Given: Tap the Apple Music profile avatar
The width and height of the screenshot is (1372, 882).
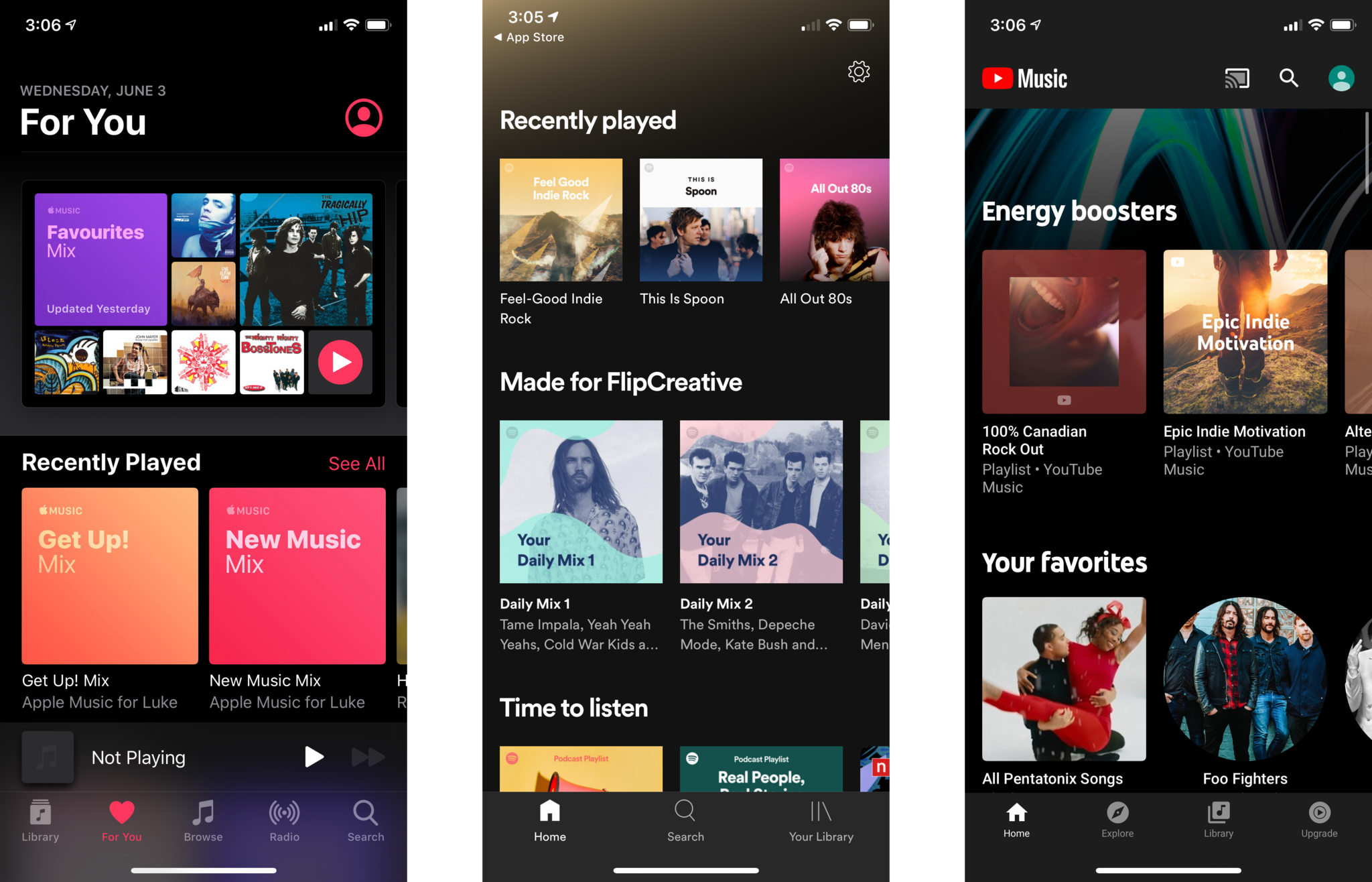Looking at the screenshot, I should pyautogui.click(x=363, y=118).
